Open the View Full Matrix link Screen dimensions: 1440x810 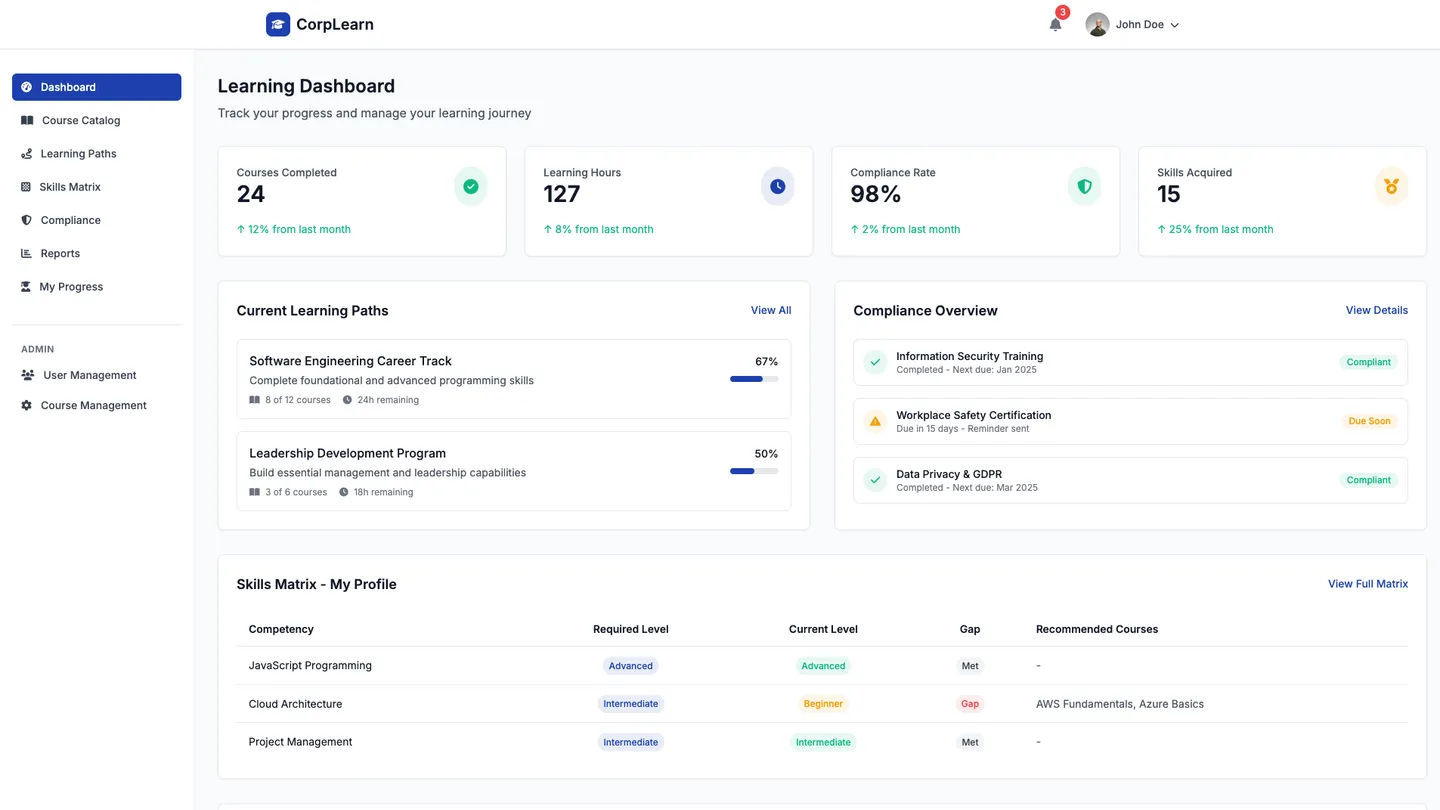pos(1368,584)
